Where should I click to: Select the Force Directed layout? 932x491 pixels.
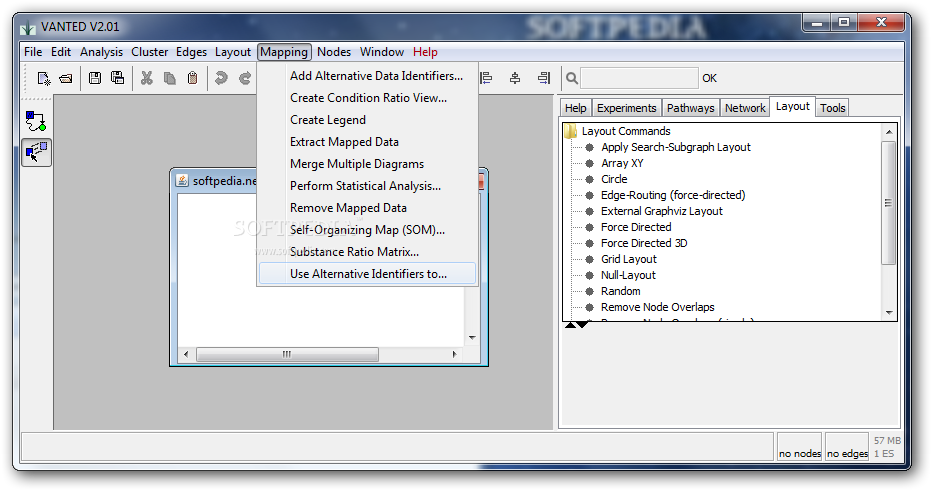[x=636, y=227]
